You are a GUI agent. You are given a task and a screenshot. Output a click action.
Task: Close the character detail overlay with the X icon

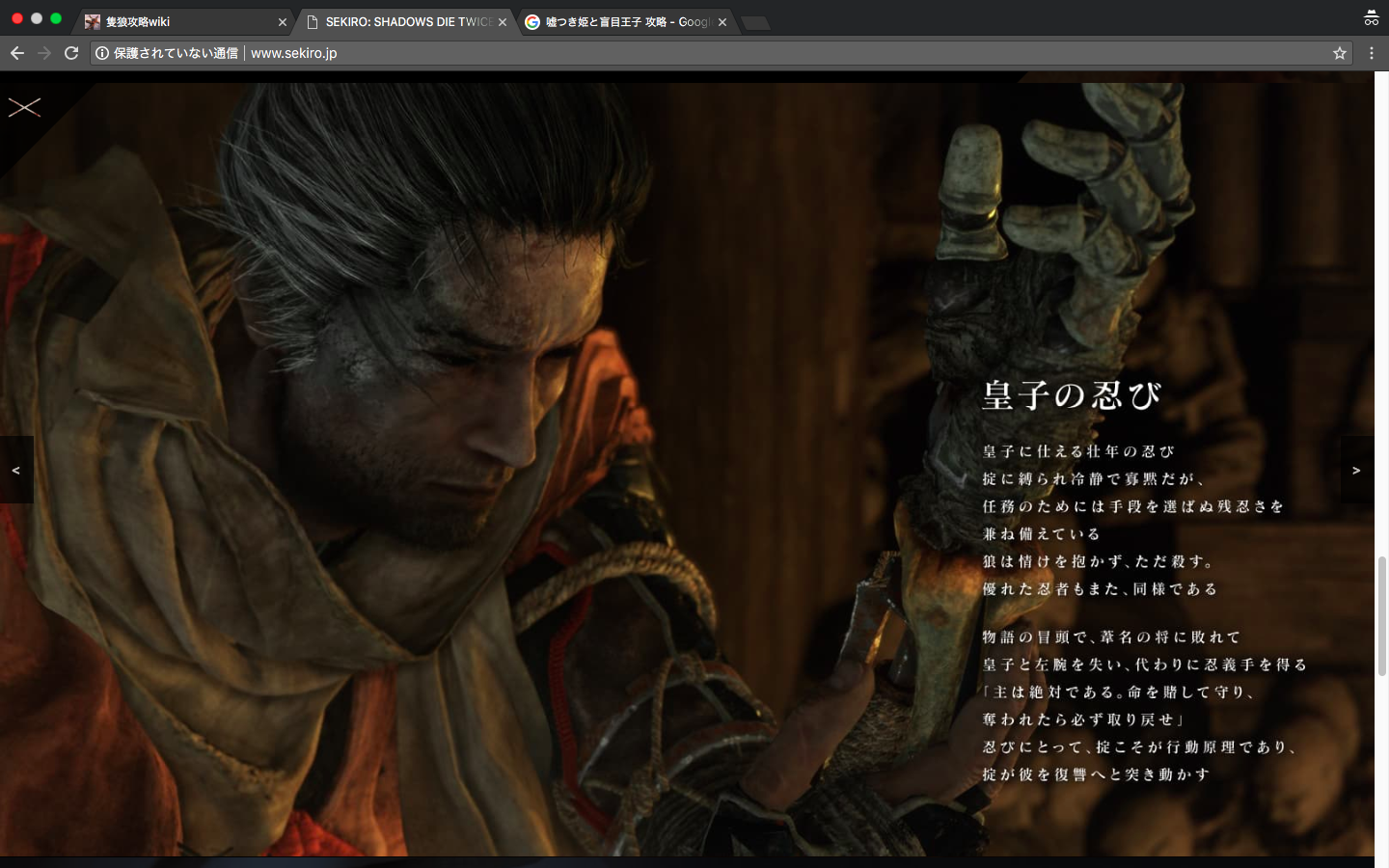pos(24,107)
